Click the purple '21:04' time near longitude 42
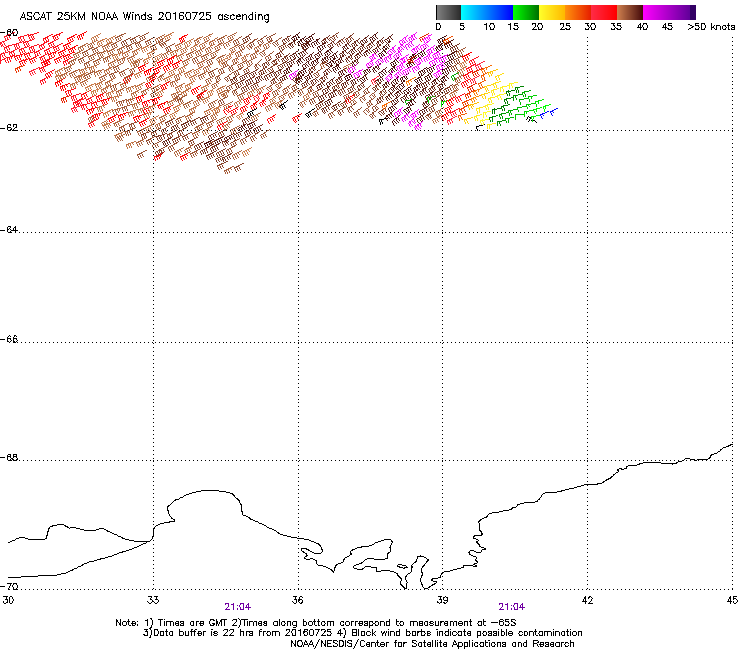 pyautogui.click(x=512, y=607)
